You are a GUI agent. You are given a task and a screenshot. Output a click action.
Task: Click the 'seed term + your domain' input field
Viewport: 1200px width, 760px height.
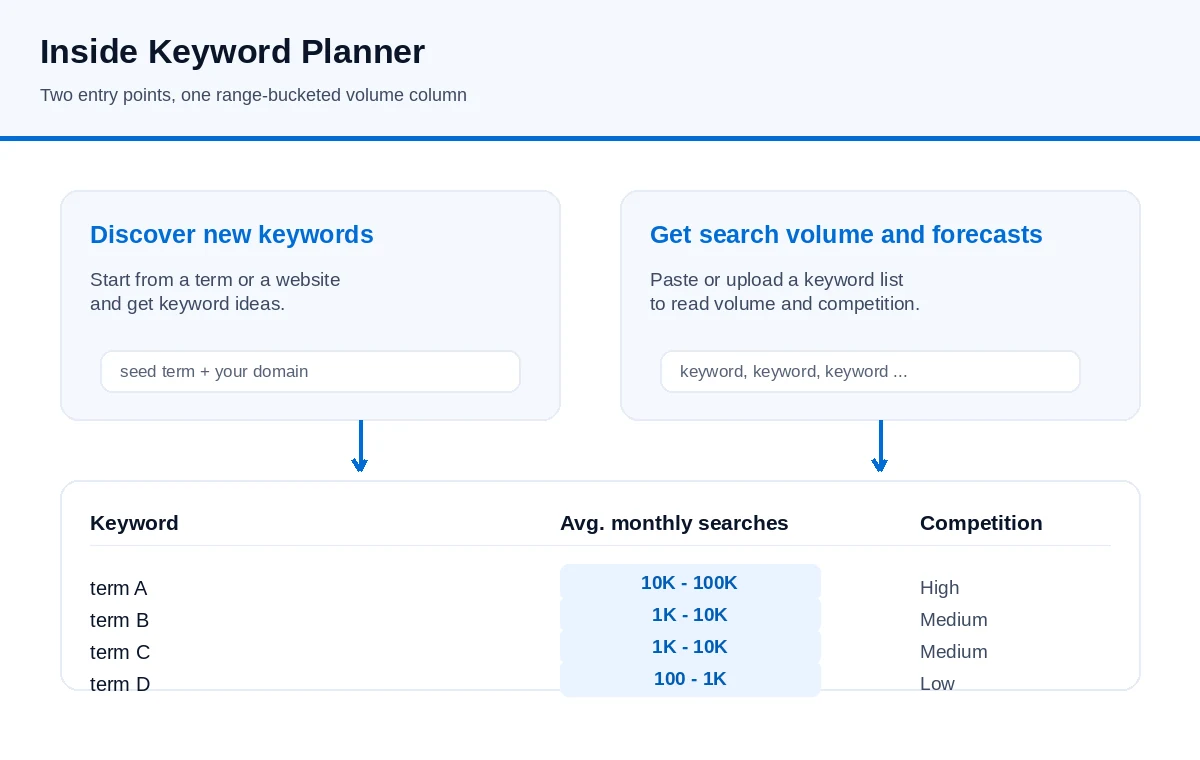310,371
